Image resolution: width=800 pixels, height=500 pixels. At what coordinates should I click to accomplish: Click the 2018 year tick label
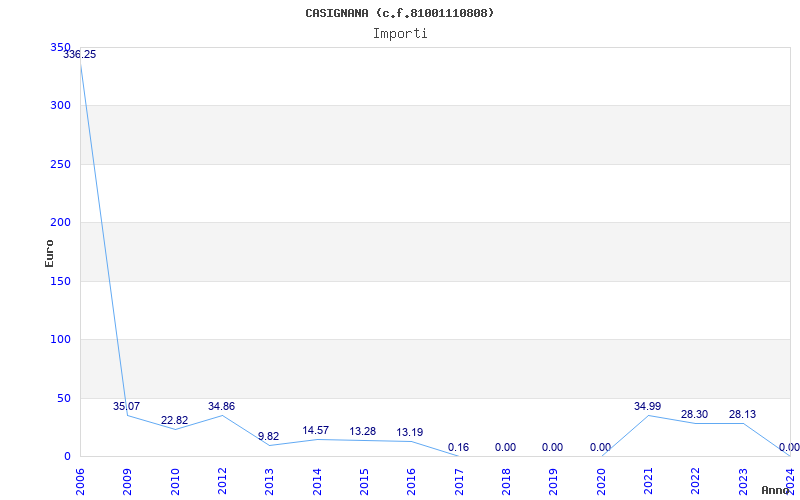click(x=506, y=482)
